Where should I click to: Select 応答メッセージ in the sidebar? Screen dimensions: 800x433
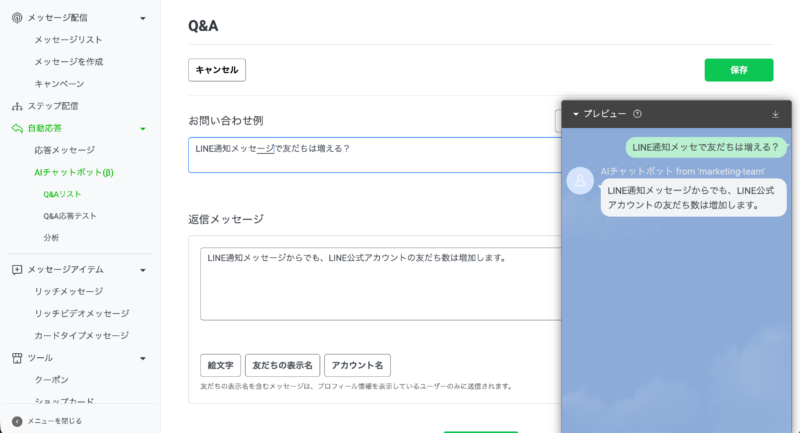click(64, 150)
